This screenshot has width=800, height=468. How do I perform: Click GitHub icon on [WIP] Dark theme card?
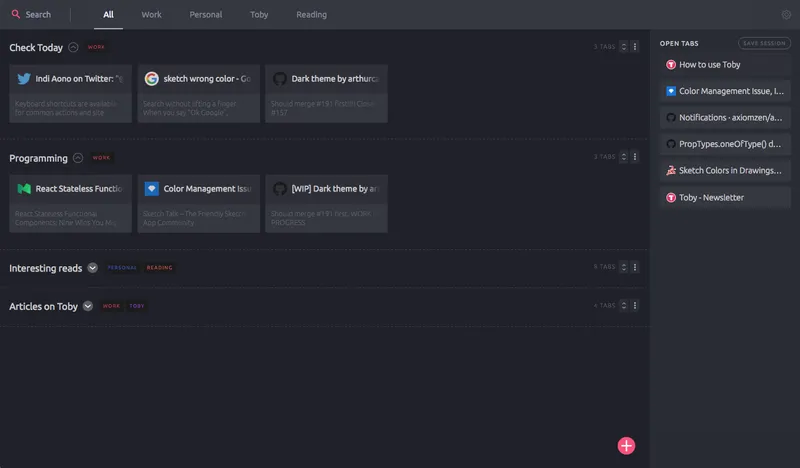(x=280, y=189)
